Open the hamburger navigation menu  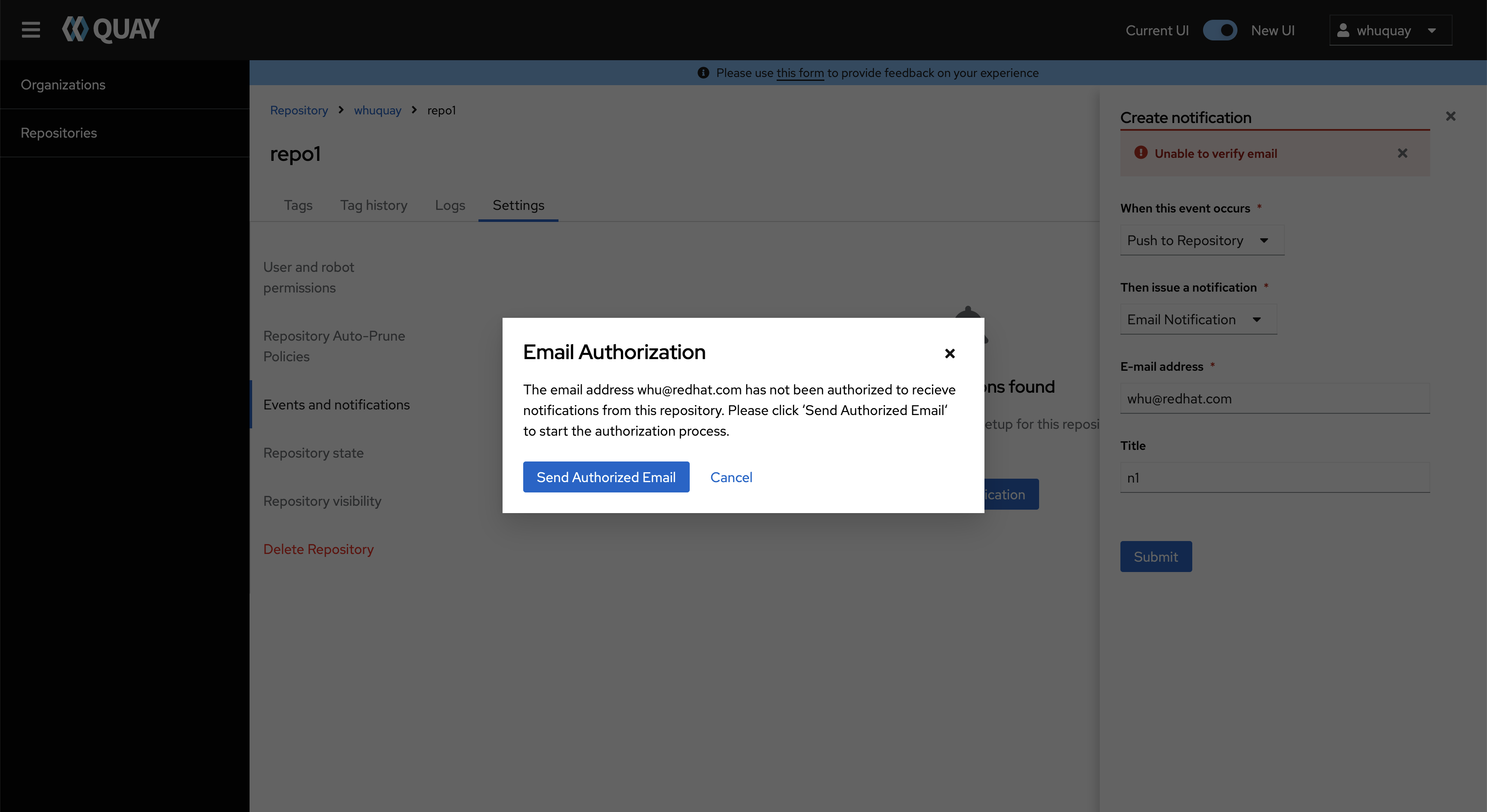coord(31,29)
